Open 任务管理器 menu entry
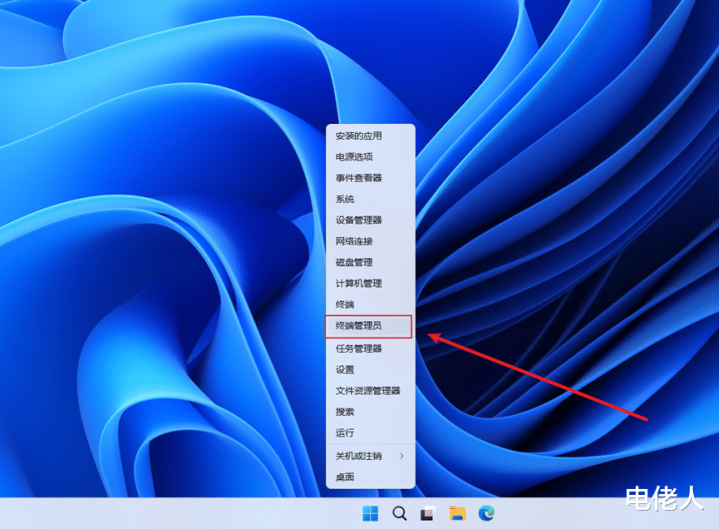The width and height of the screenshot is (719, 529). point(371,348)
